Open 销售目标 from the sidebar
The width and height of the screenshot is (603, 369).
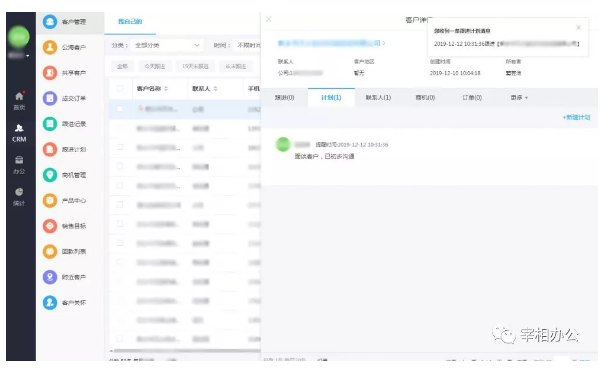pyautogui.click(x=65, y=226)
